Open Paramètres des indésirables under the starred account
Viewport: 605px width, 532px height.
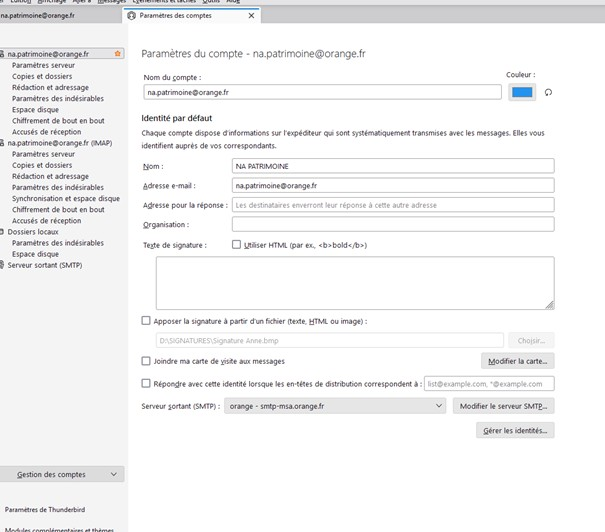[x=58, y=98]
